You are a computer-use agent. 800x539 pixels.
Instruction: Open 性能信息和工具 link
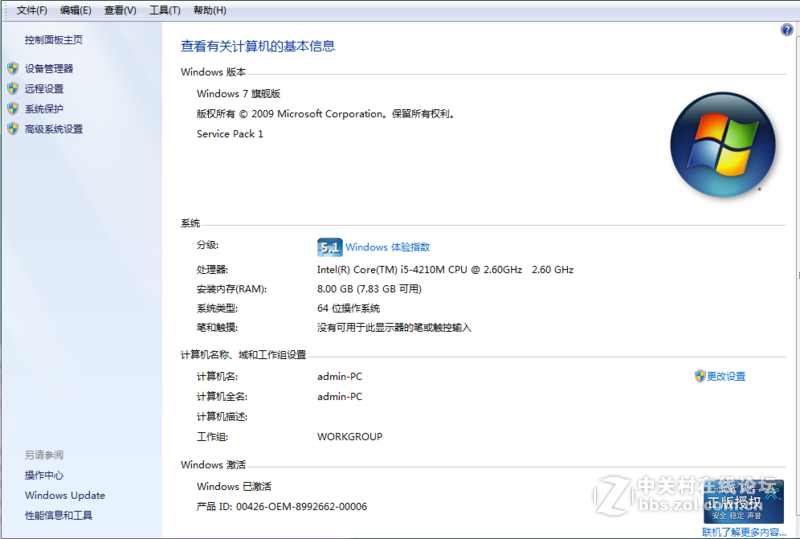[x=59, y=516]
